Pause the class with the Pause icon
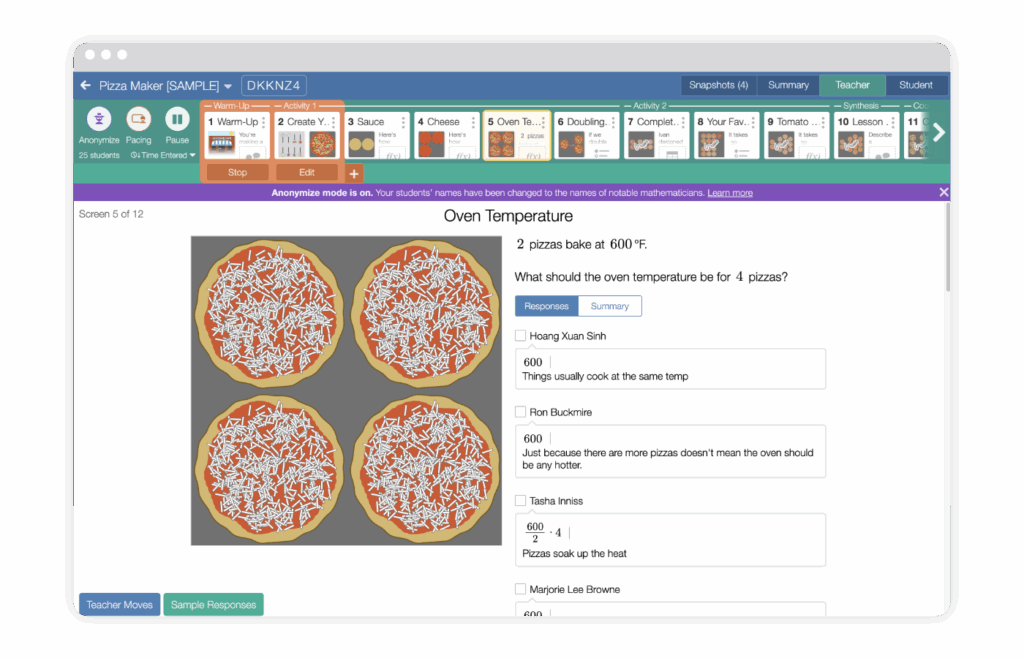 click(x=178, y=121)
